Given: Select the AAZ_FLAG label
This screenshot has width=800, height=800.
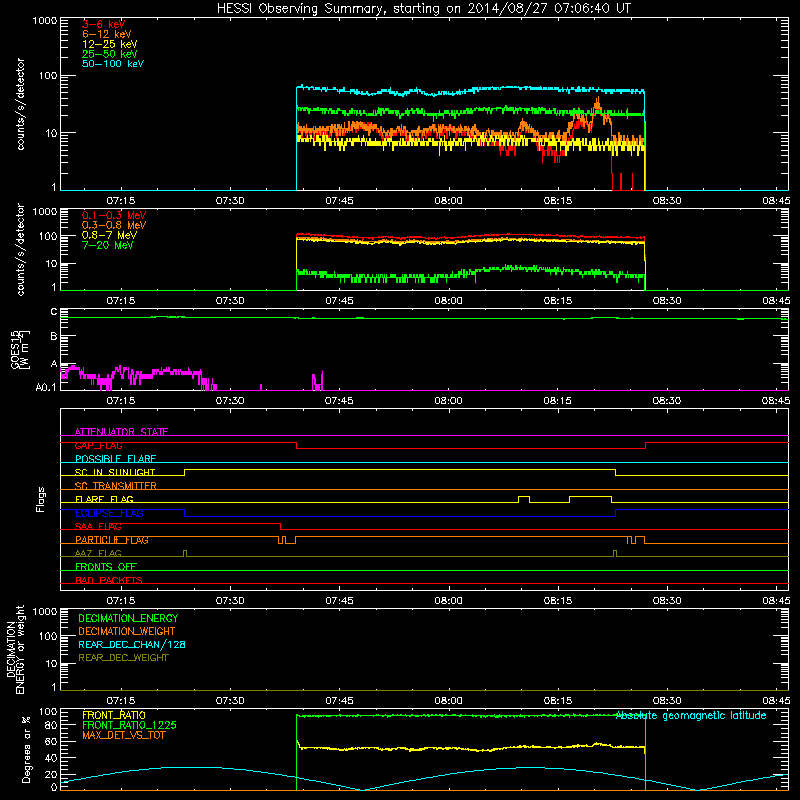Looking at the screenshot, I should (98, 553).
